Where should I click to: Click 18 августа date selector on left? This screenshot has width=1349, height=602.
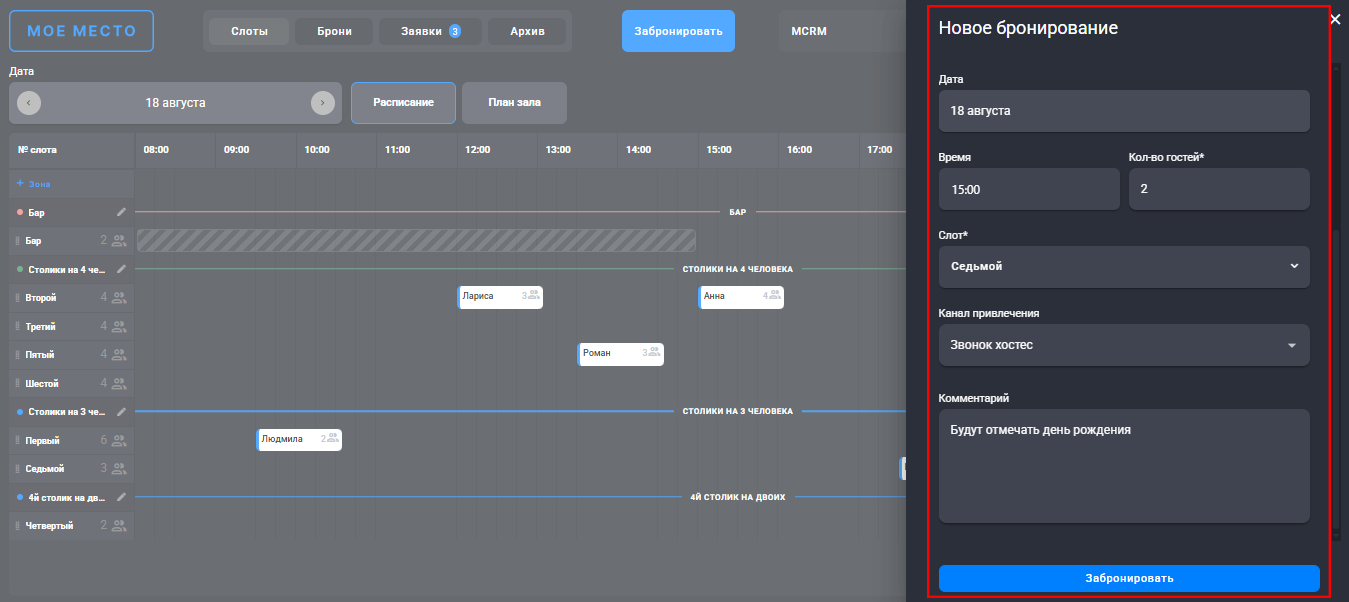176,103
